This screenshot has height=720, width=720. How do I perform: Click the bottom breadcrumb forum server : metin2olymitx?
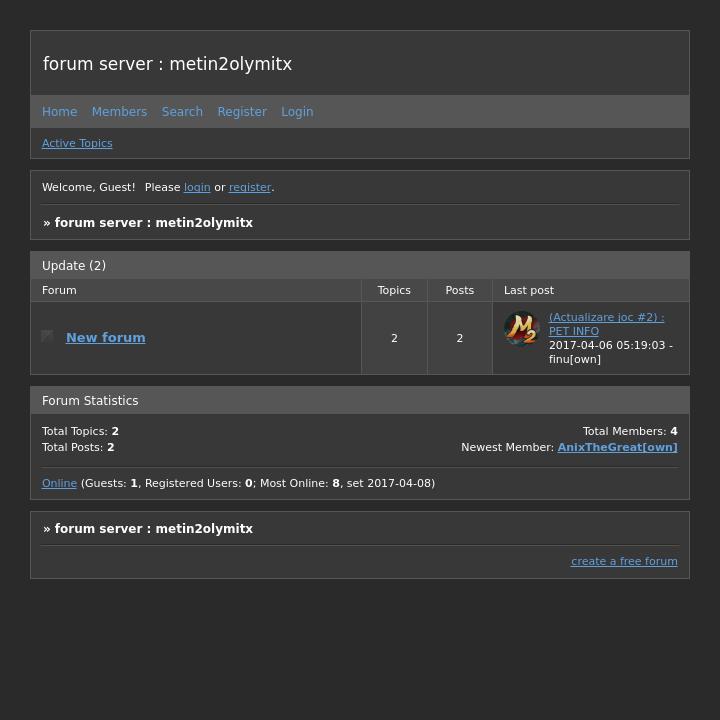tap(153, 529)
